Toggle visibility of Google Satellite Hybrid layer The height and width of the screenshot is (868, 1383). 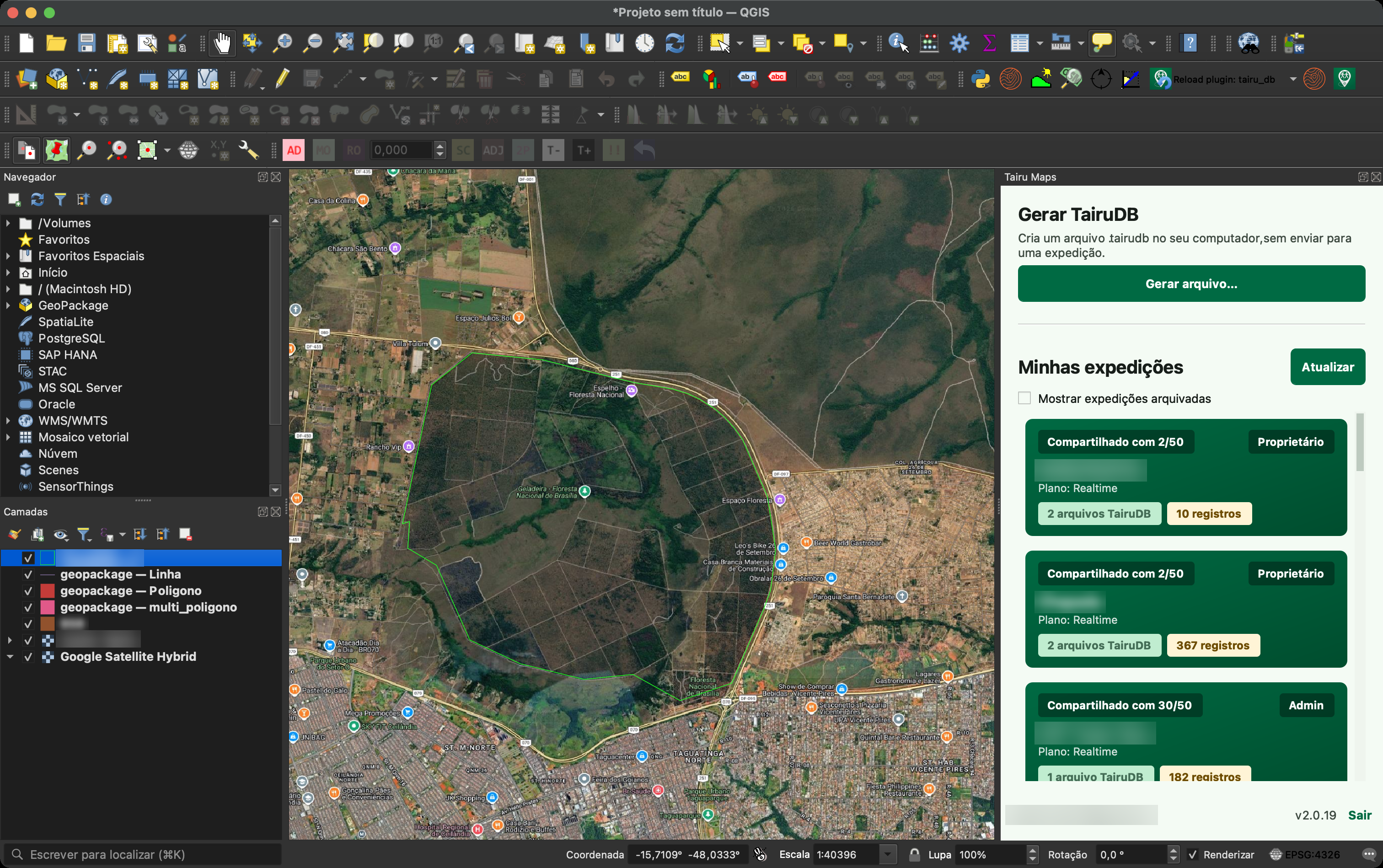(28, 657)
